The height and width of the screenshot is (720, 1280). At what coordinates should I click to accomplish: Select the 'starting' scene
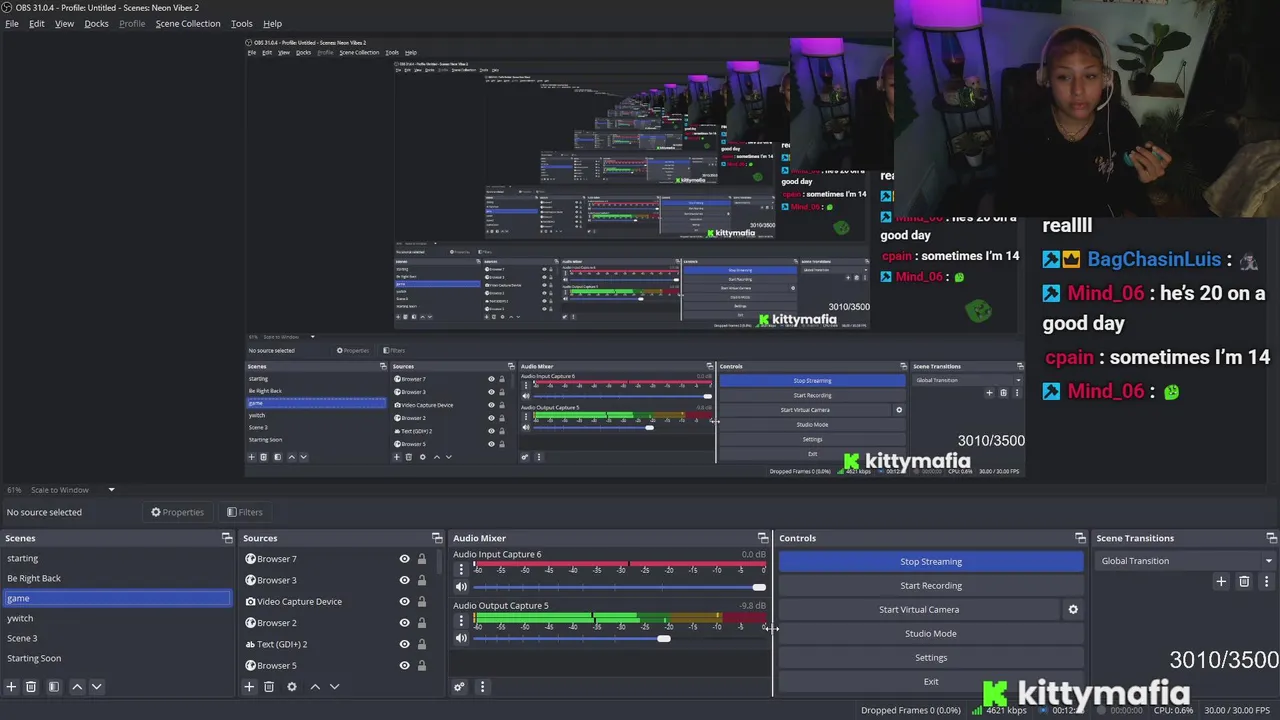click(x=117, y=559)
